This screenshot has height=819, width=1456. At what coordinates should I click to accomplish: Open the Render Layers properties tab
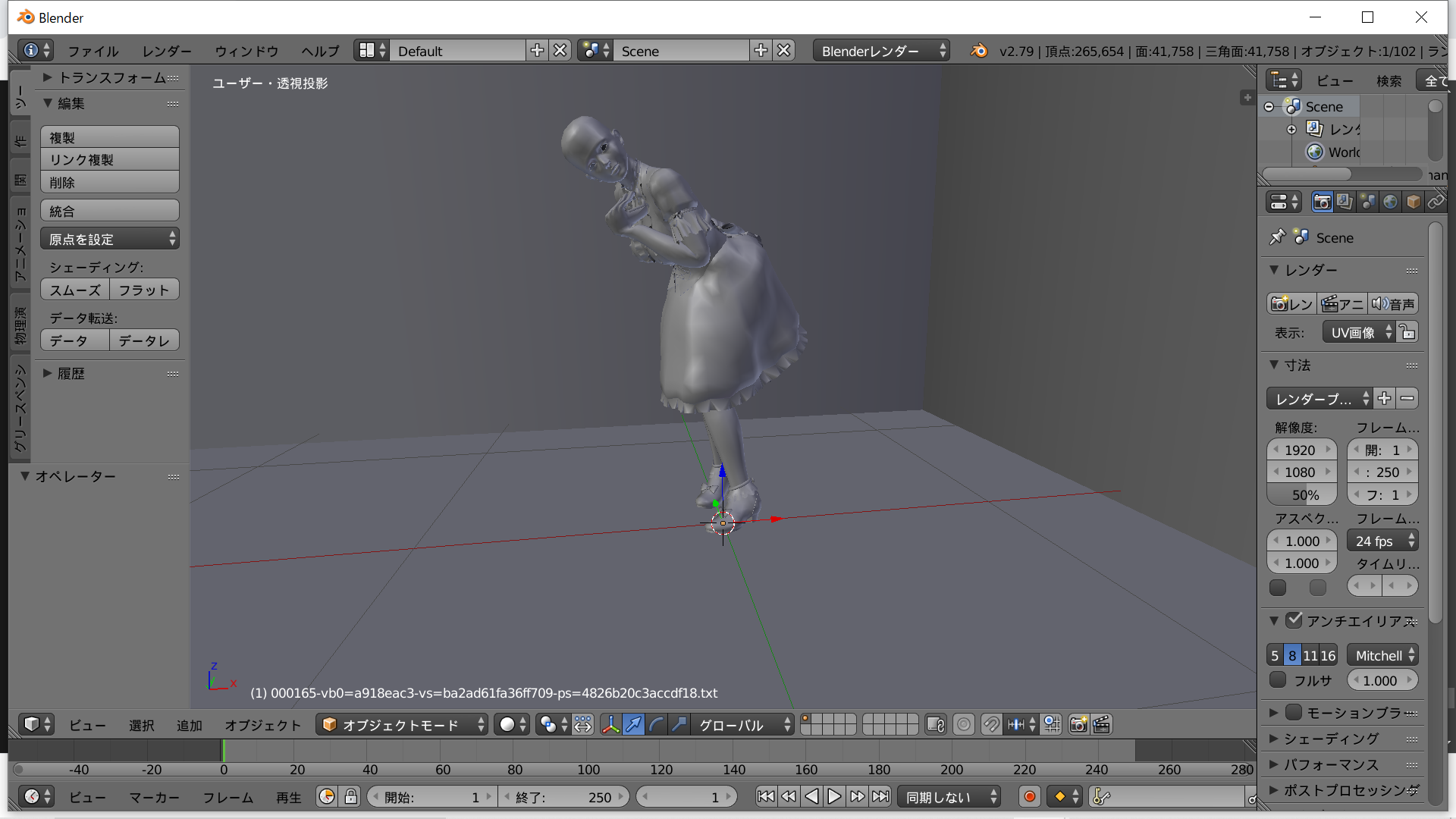click(x=1345, y=202)
